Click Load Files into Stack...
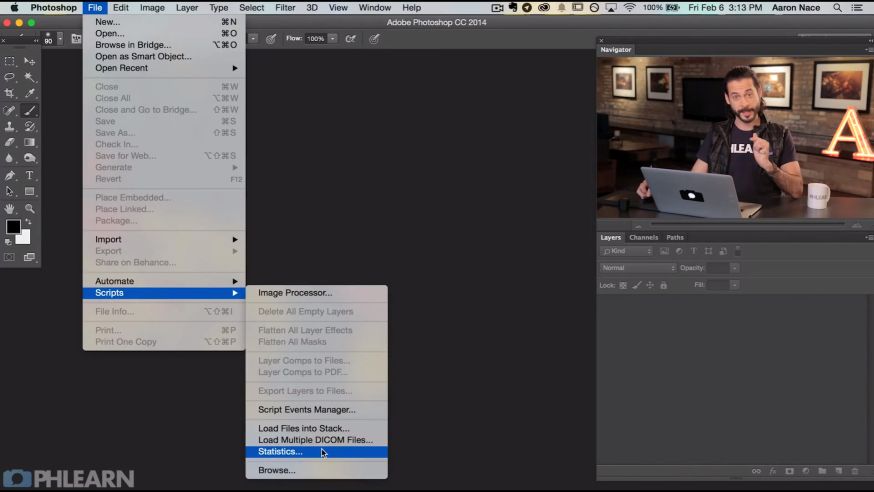This screenshot has height=492, width=874. click(303, 428)
